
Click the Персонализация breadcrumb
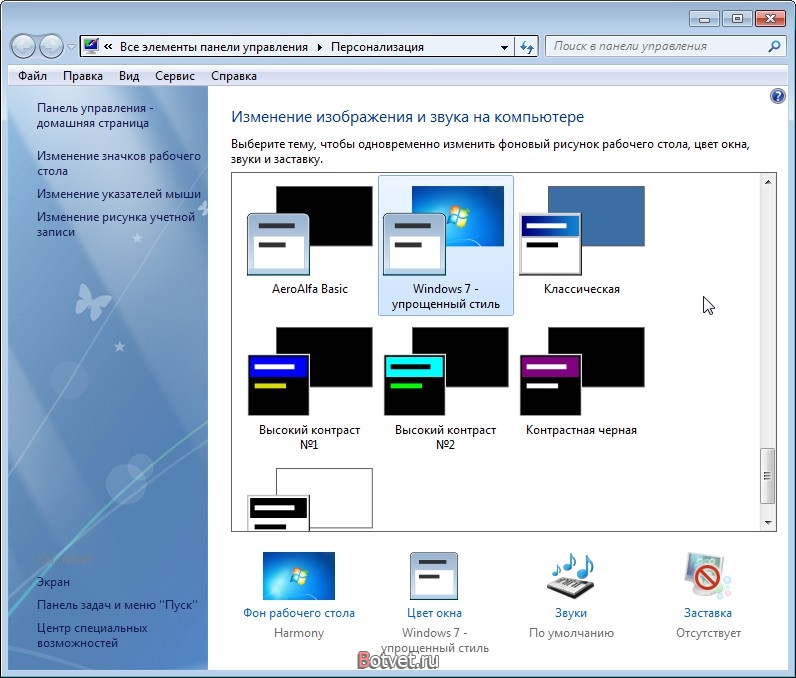[x=377, y=47]
